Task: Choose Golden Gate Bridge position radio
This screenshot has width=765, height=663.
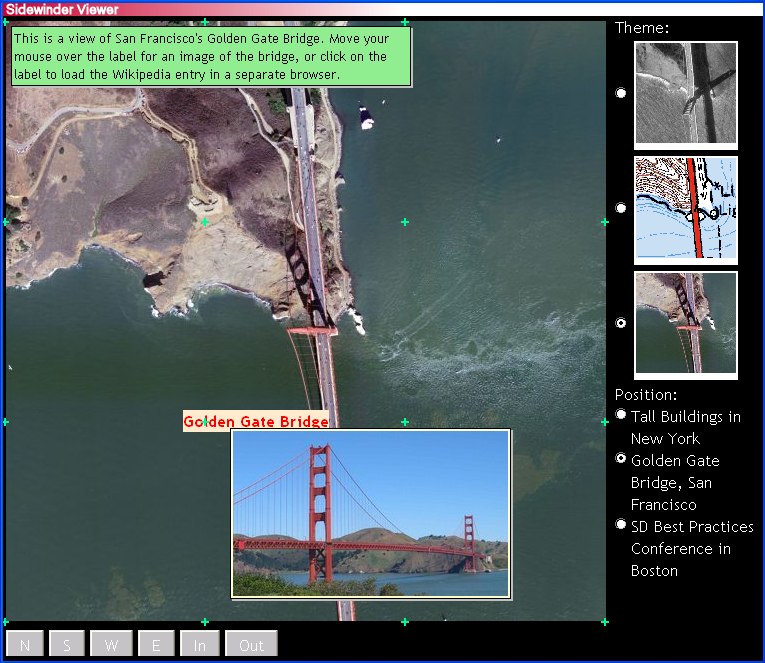Action: click(x=621, y=458)
